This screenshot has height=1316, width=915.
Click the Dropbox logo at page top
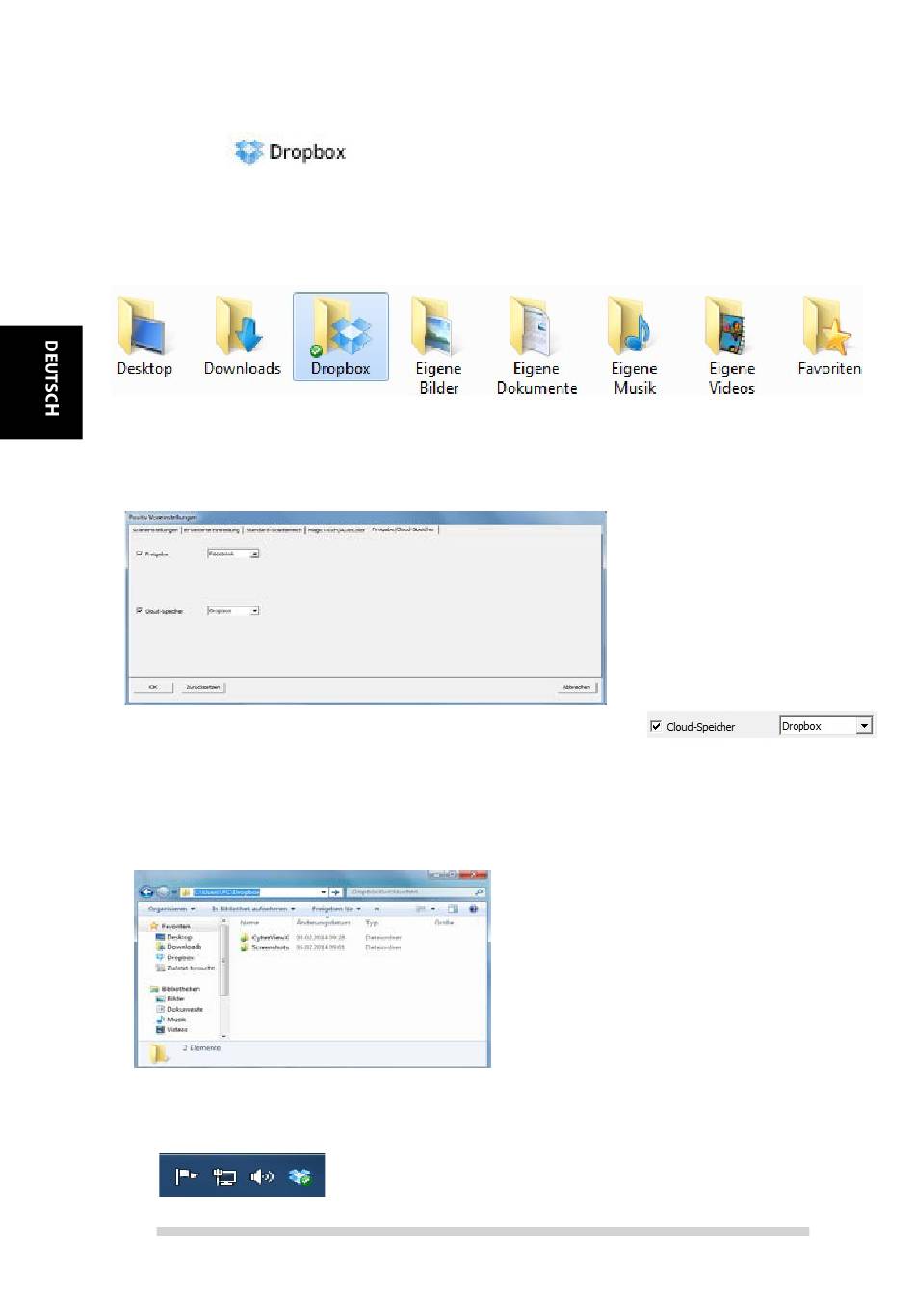[291, 151]
